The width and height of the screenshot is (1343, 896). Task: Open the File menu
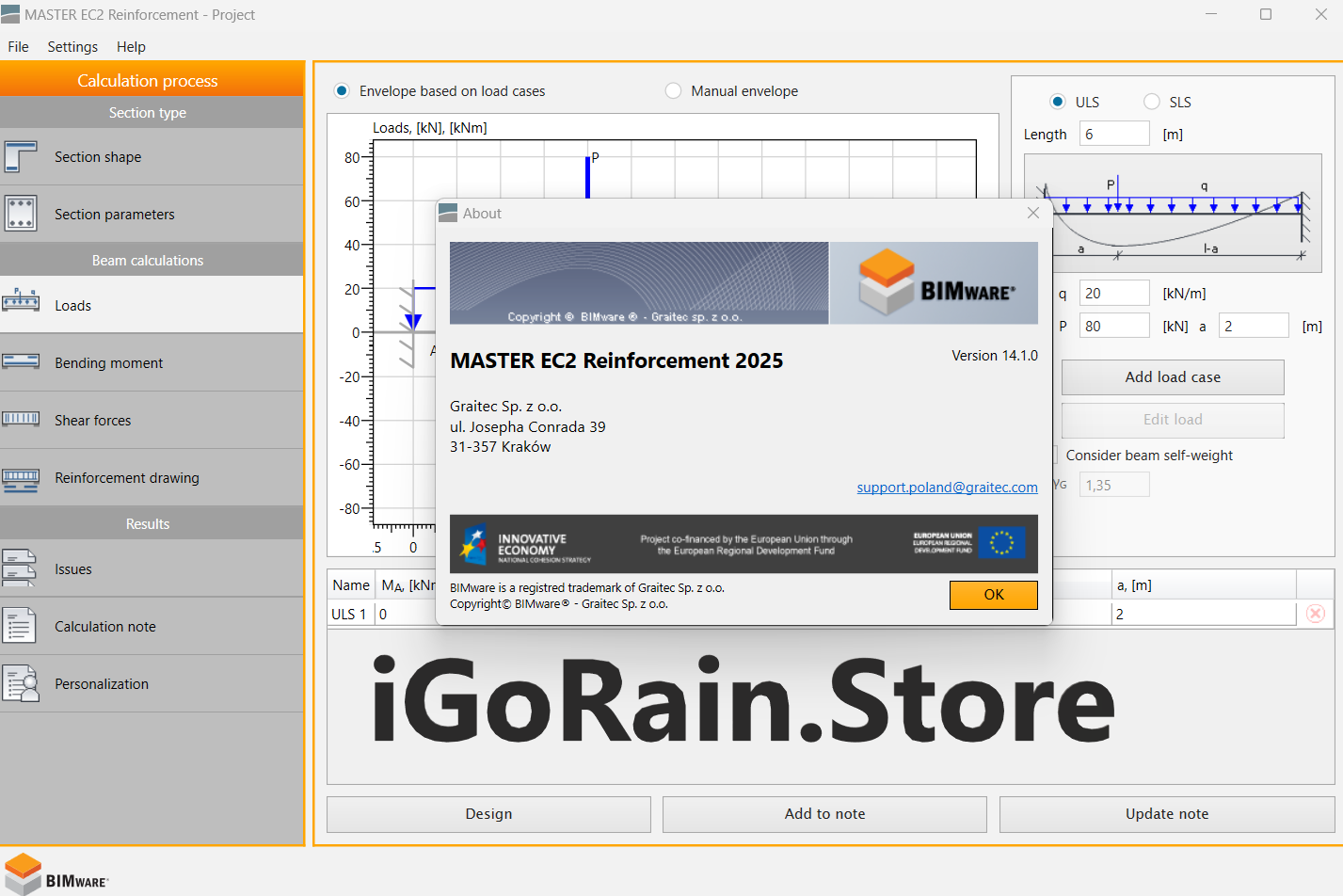[19, 47]
